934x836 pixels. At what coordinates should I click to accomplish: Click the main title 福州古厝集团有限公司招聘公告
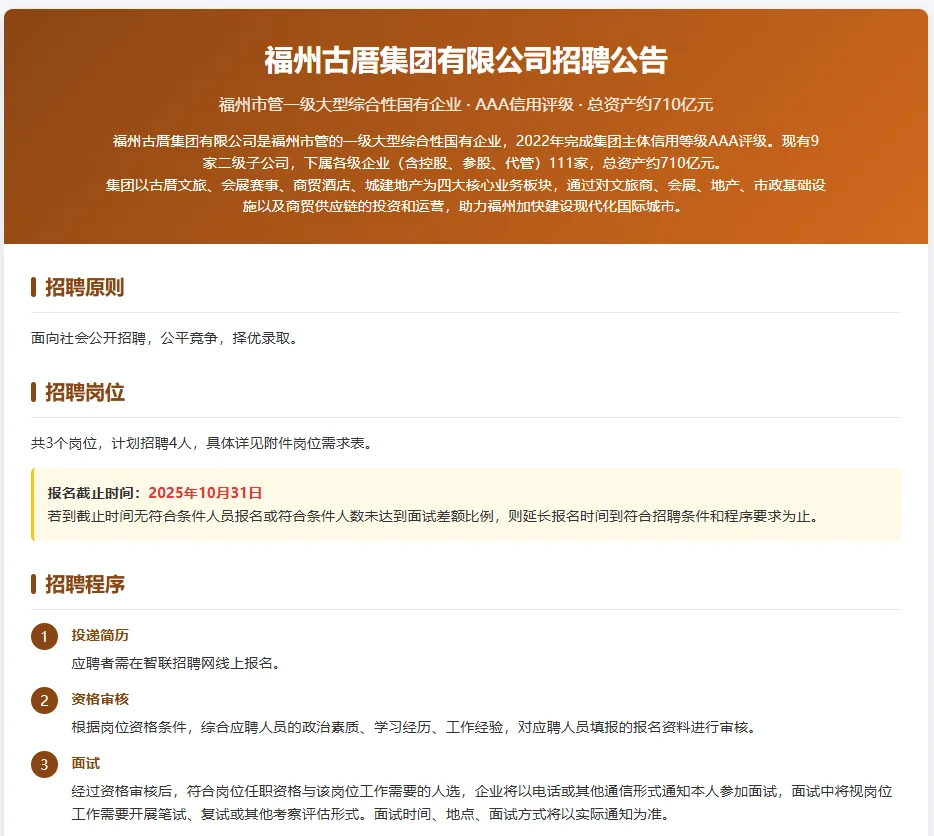[466, 60]
